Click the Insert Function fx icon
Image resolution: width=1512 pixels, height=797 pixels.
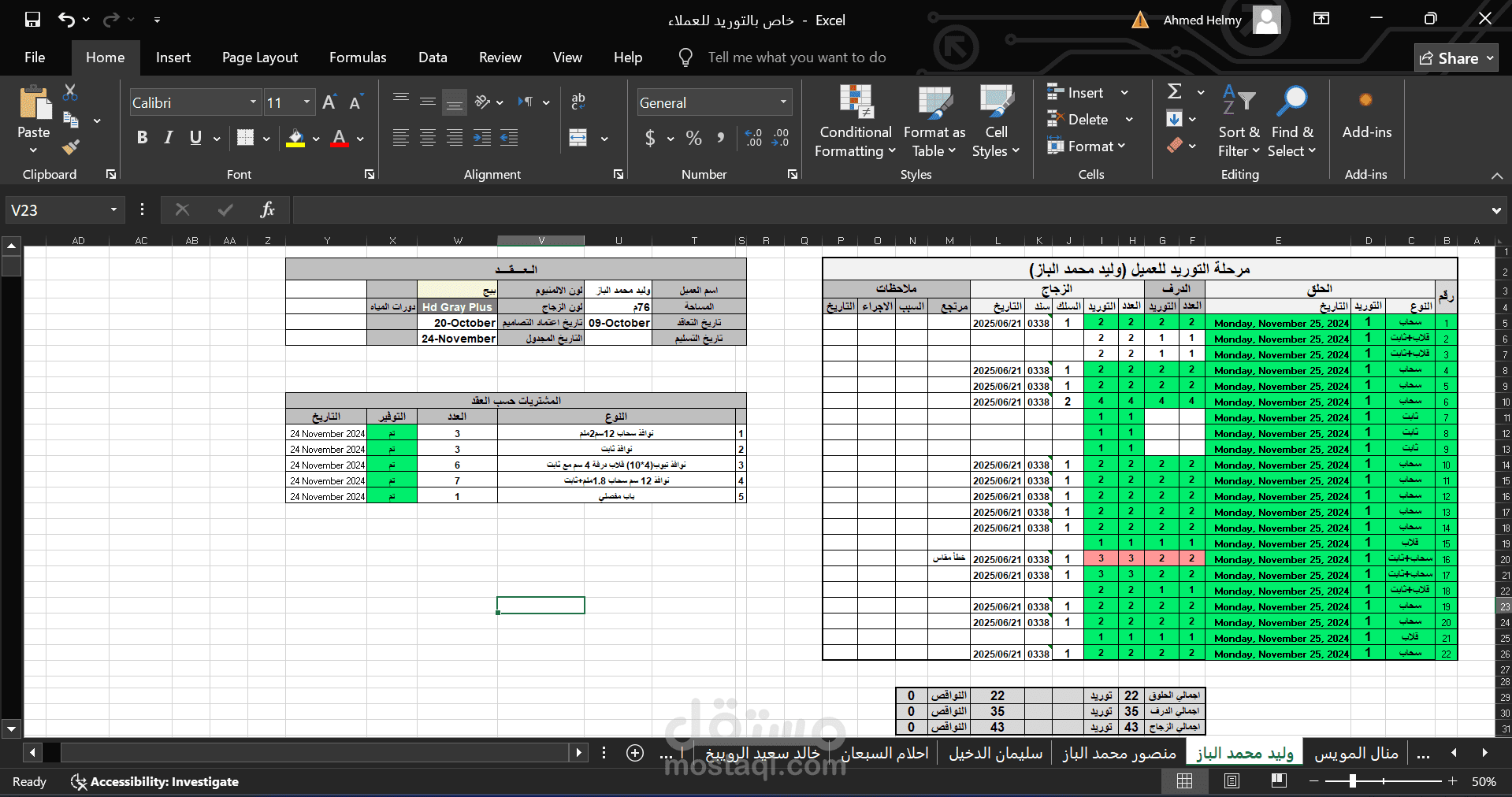click(267, 209)
